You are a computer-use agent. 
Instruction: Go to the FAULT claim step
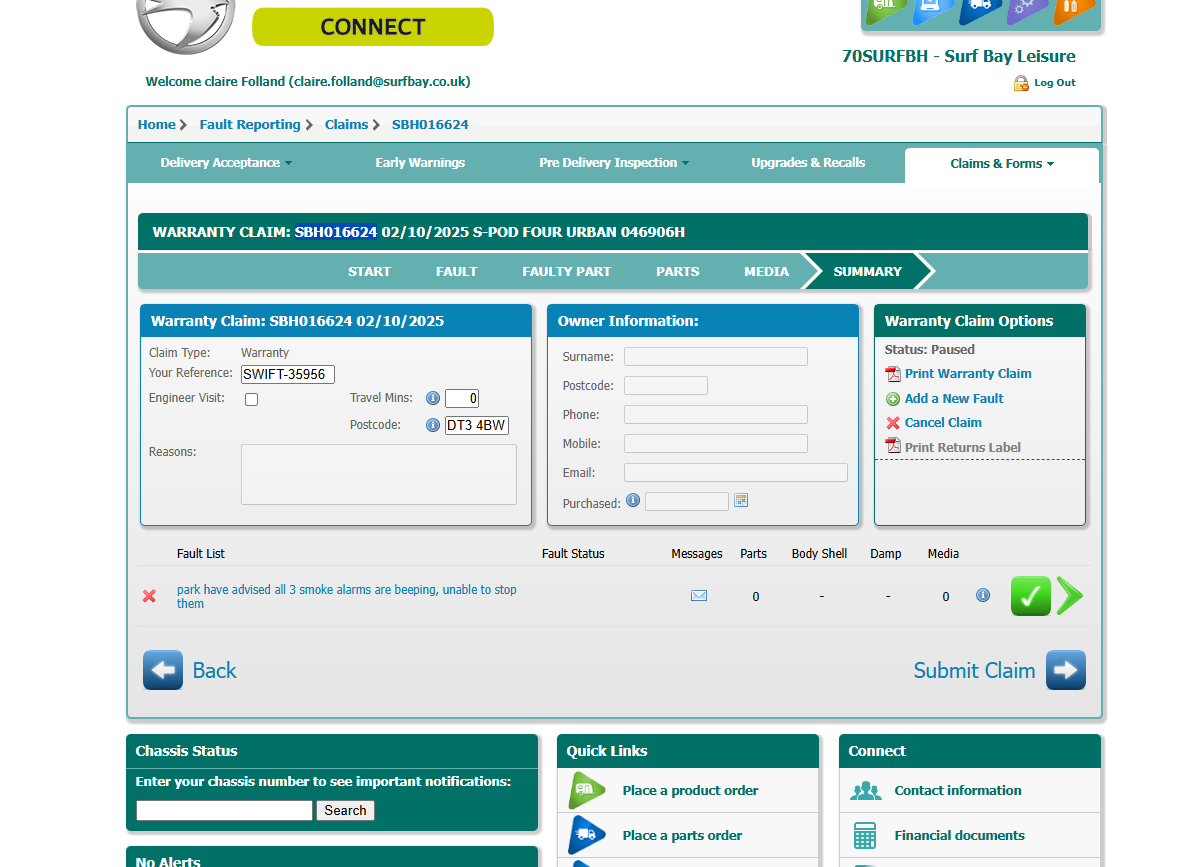pyautogui.click(x=456, y=271)
